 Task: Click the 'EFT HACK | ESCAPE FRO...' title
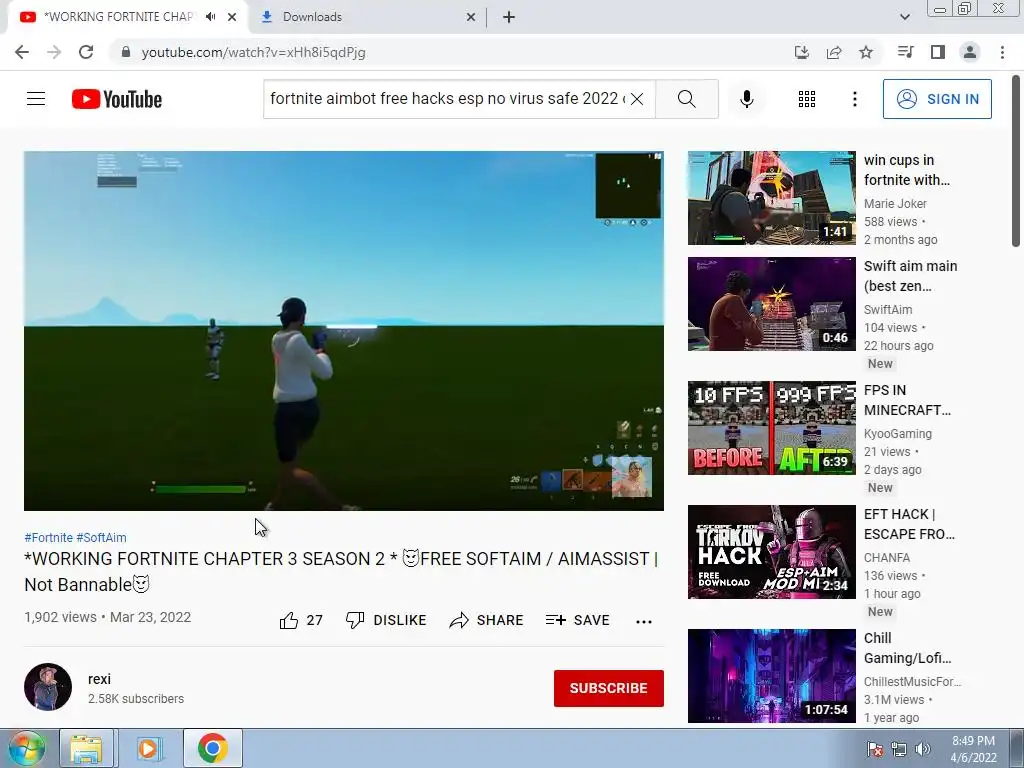tap(909, 524)
